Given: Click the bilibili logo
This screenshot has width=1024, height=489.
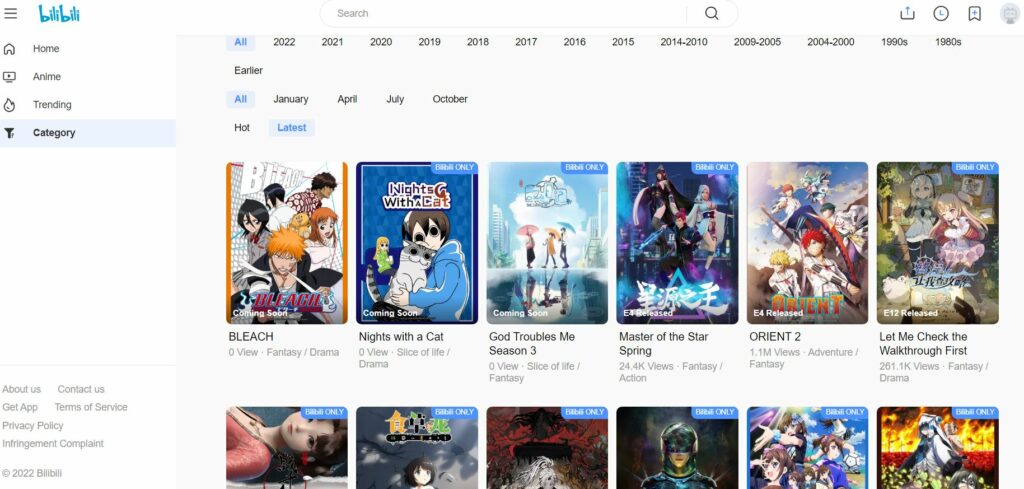Looking at the screenshot, I should click(59, 13).
